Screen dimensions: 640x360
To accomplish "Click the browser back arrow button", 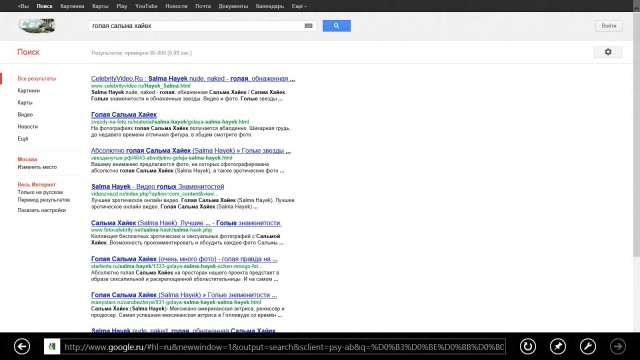I will click(22, 347).
